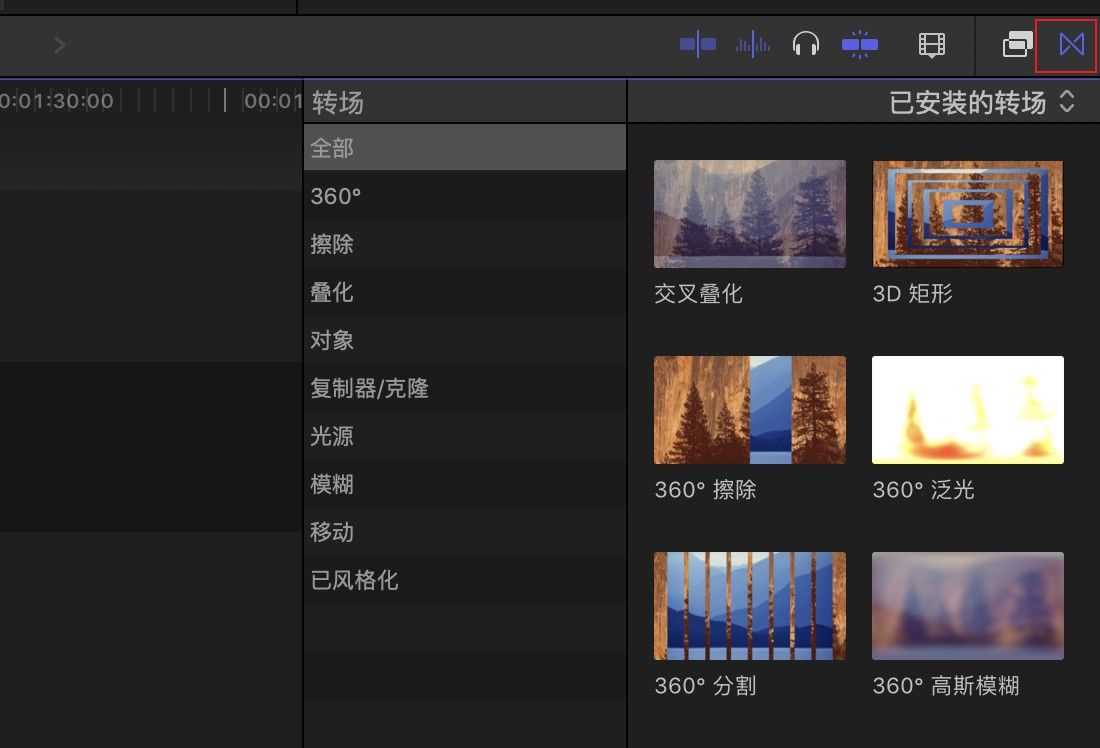Select the 3D 矩形 transition thumbnail
The image size is (1100, 748).
click(967, 213)
